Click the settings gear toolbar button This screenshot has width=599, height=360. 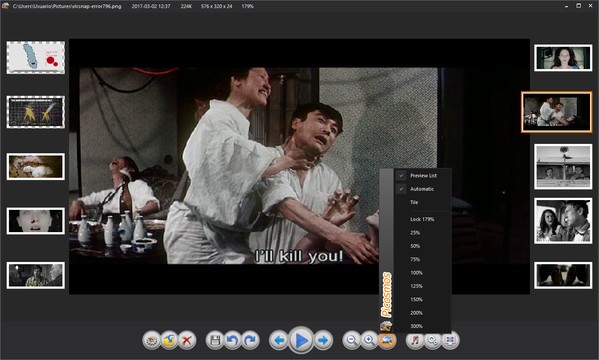click(151, 340)
